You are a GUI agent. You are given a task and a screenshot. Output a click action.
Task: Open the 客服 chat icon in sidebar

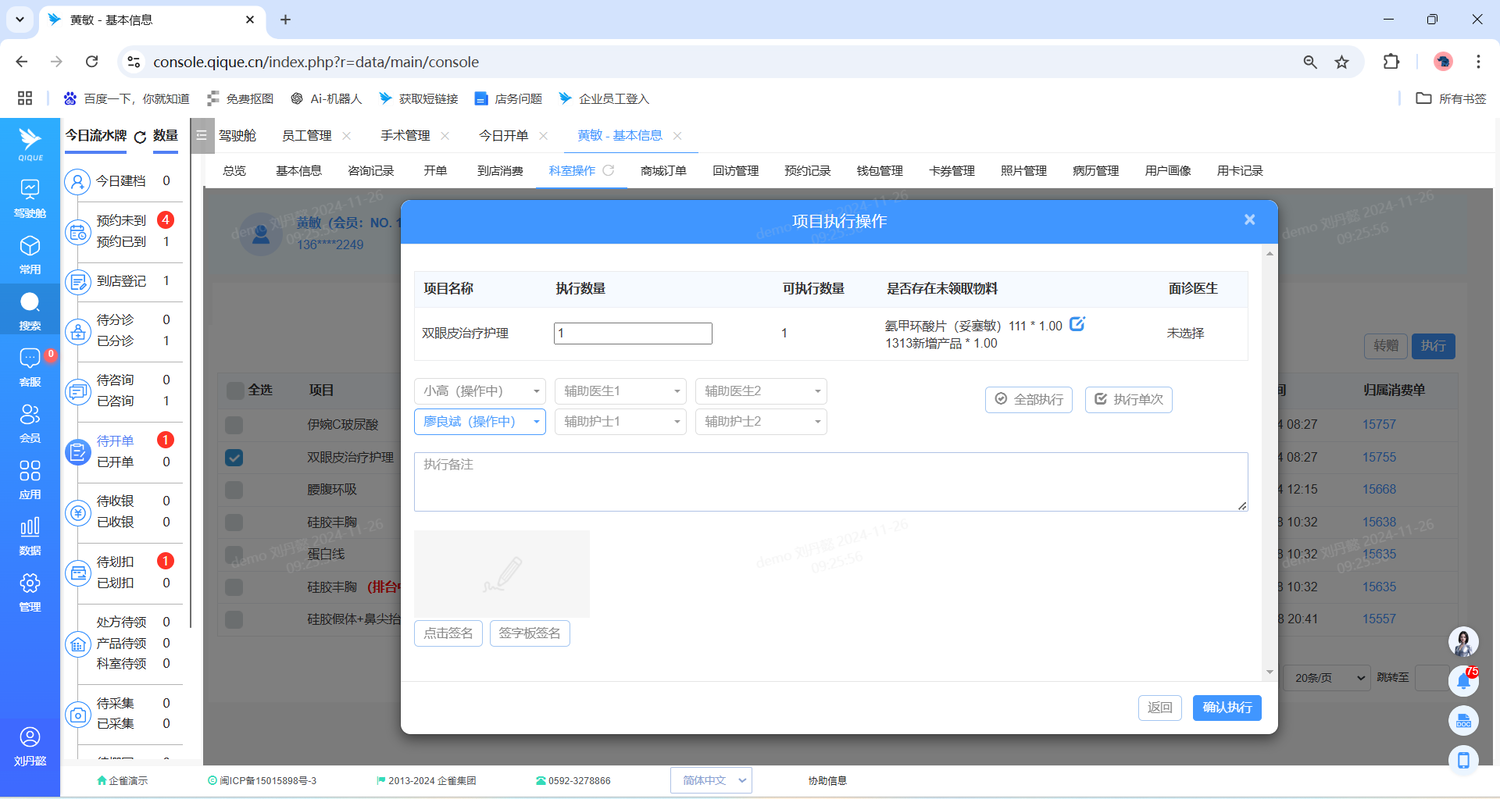click(30, 365)
